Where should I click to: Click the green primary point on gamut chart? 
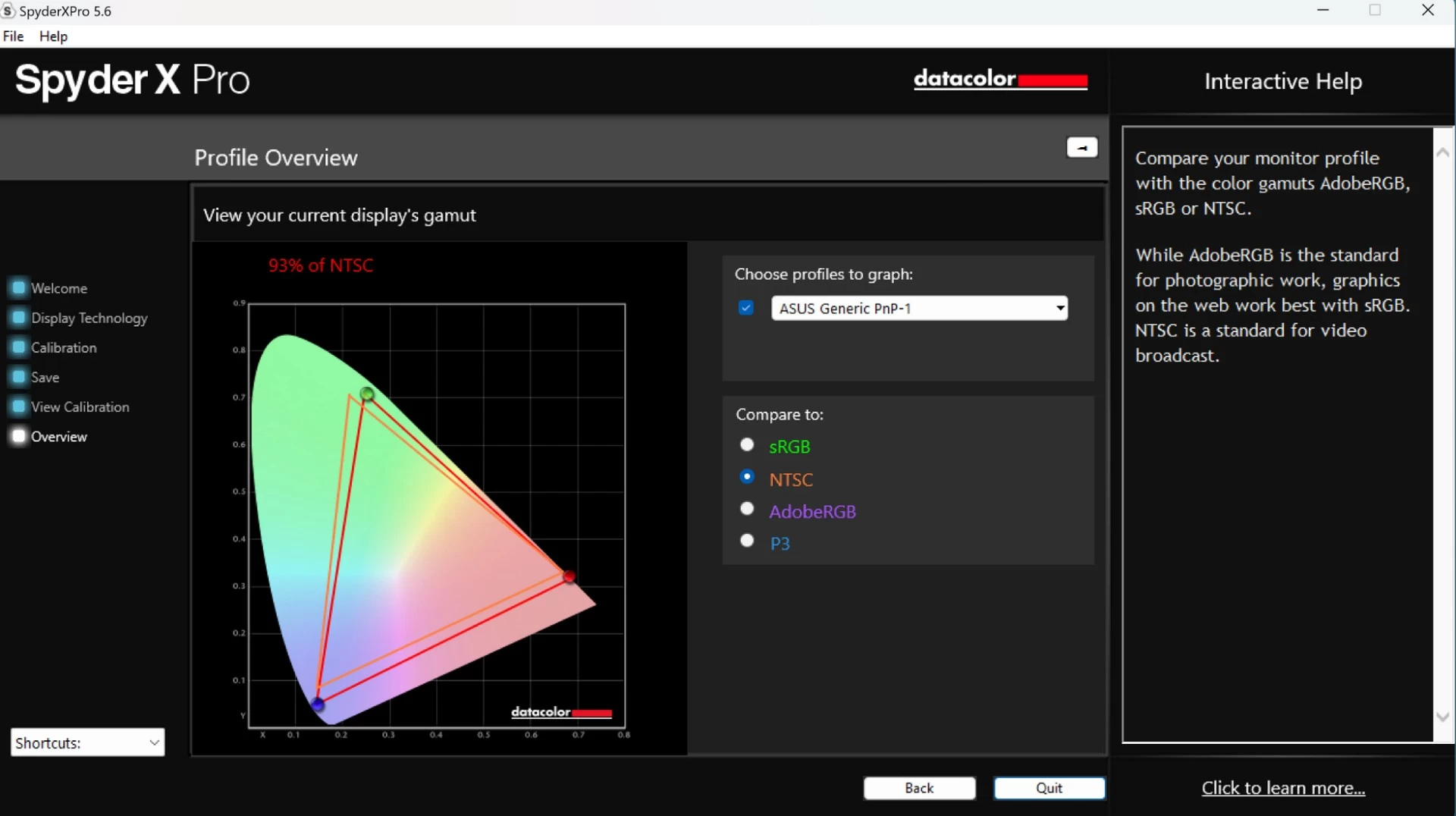coord(367,394)
